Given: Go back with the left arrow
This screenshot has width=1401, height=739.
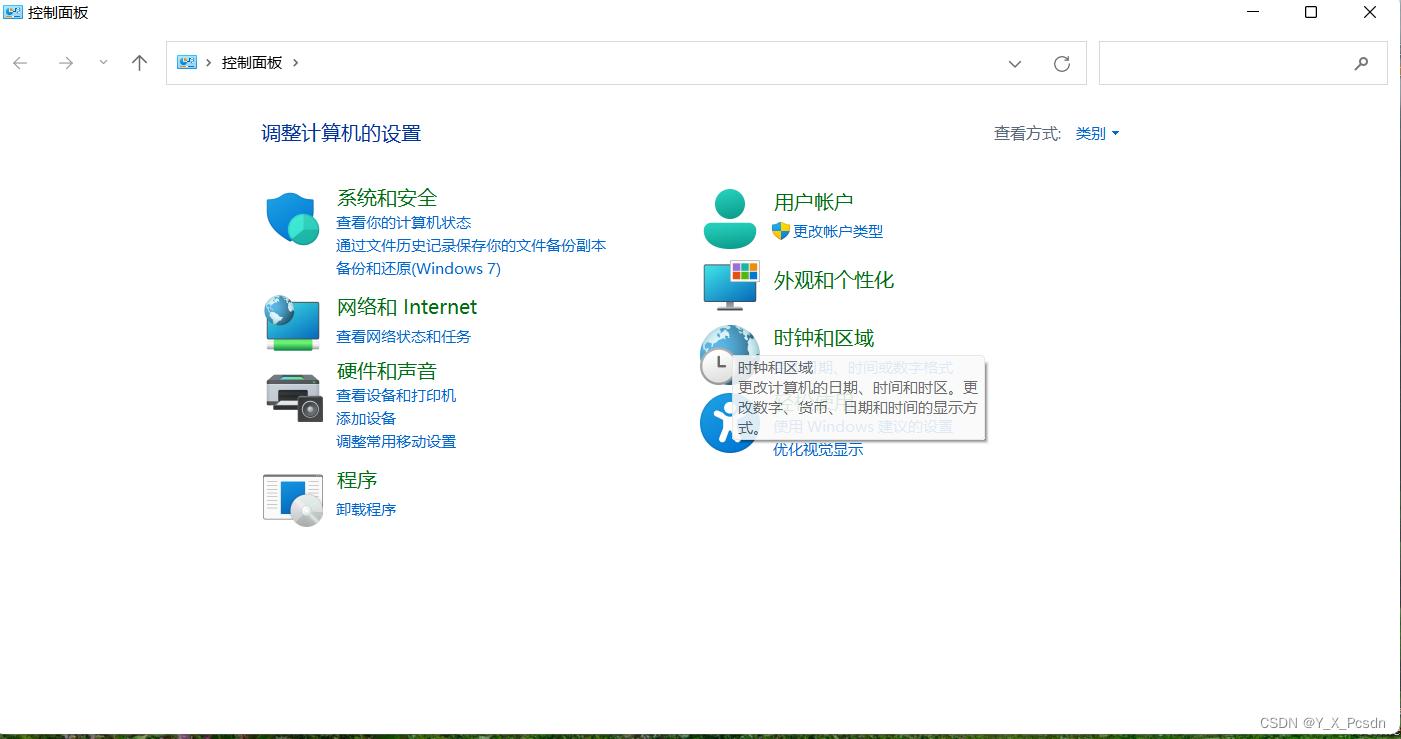Looking at the screenshot, I should [20, 63].
